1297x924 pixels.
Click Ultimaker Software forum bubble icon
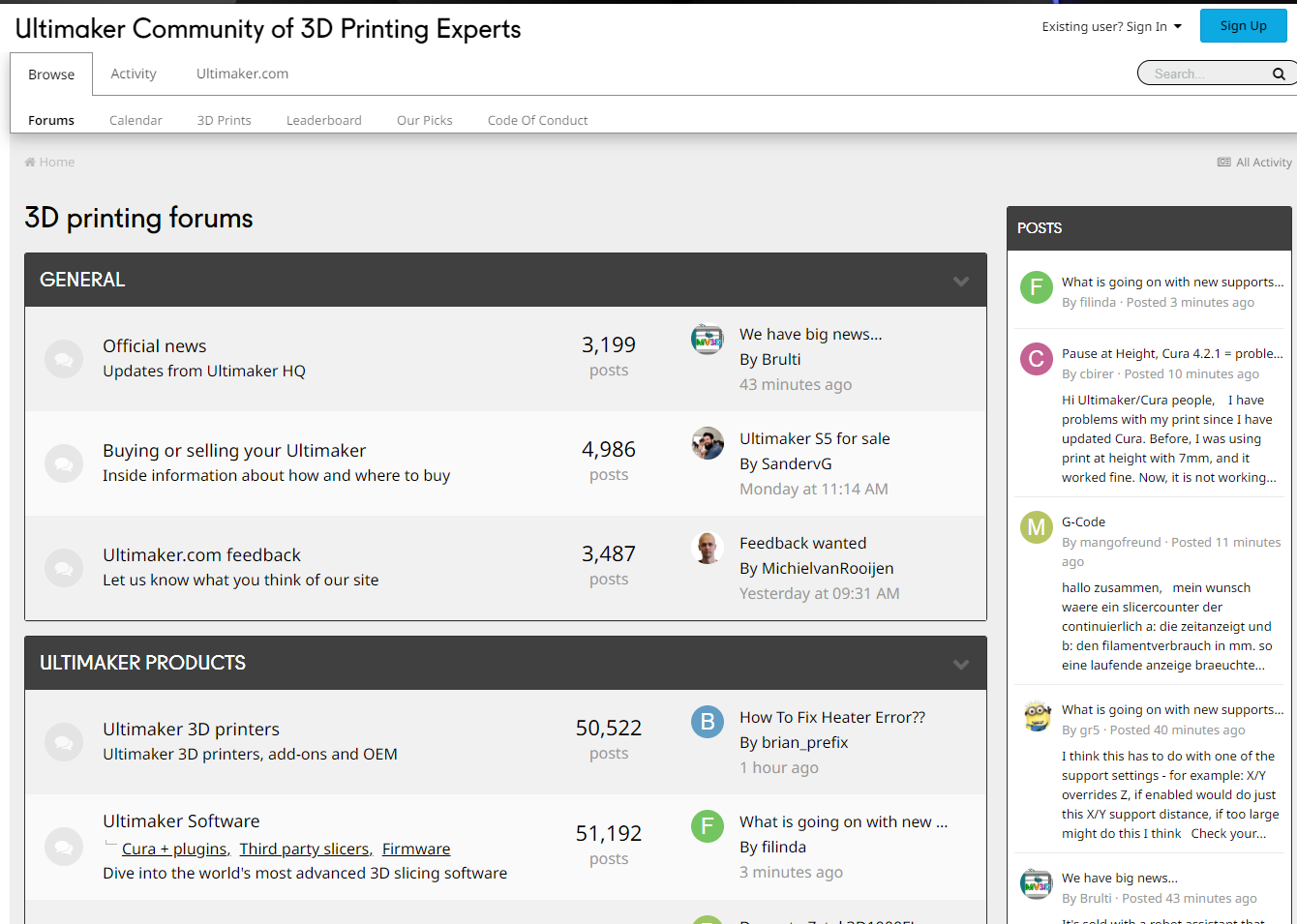pos(64,847)
